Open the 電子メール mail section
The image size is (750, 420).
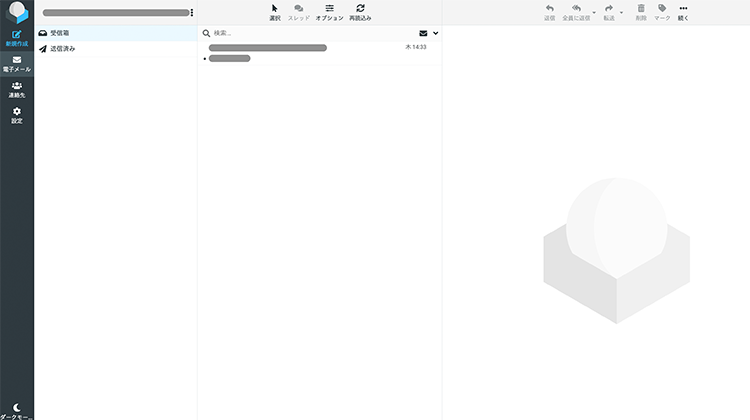tap(16, 63)
